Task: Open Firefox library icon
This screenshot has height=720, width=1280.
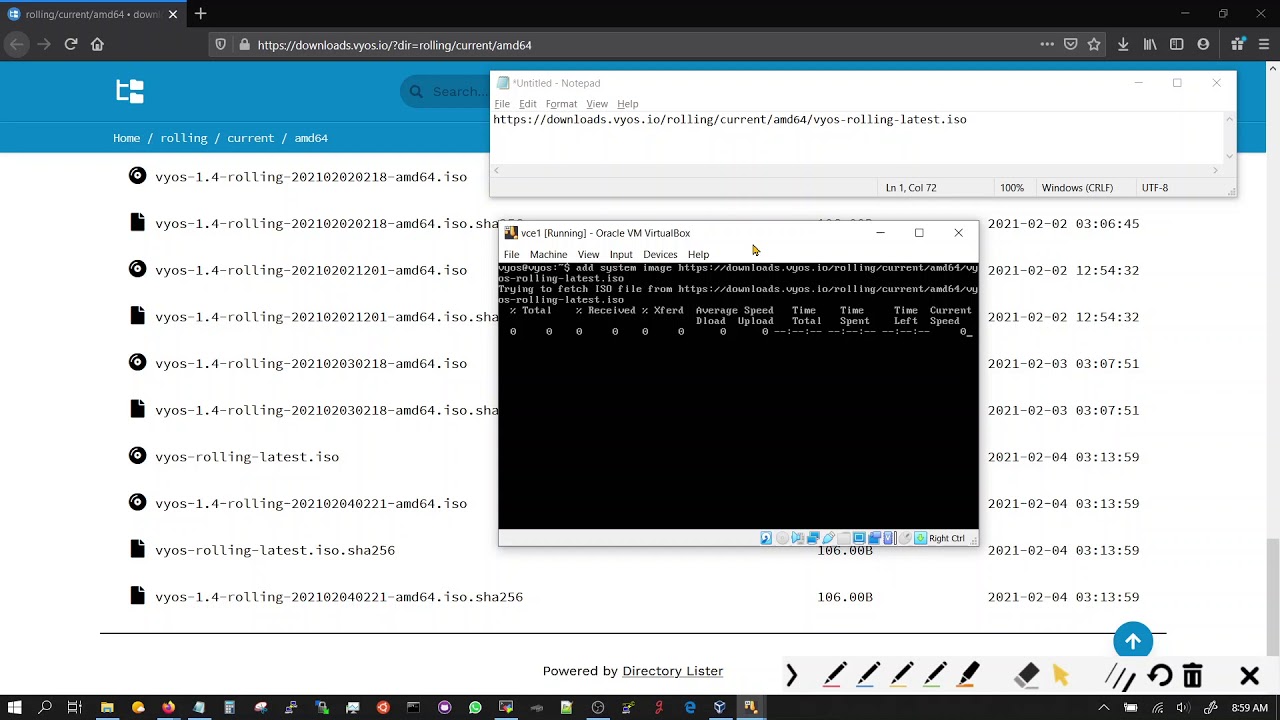Action: click(x=1150, y=44)
